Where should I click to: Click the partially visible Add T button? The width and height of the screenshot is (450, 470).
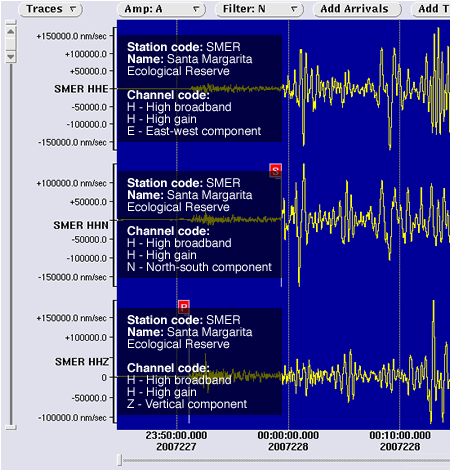pyautogui.click(x=431, y=9)
